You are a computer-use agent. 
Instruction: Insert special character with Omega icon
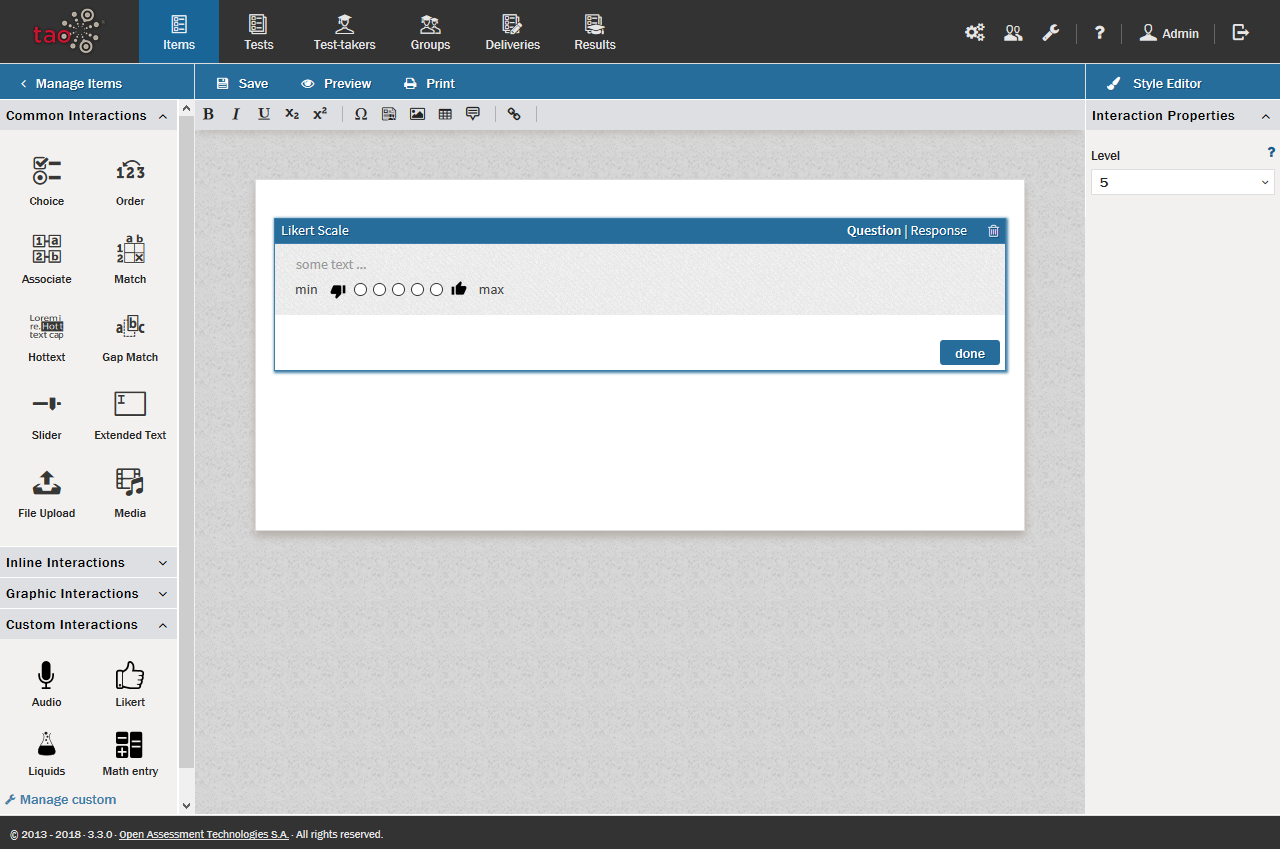point(361,114)
